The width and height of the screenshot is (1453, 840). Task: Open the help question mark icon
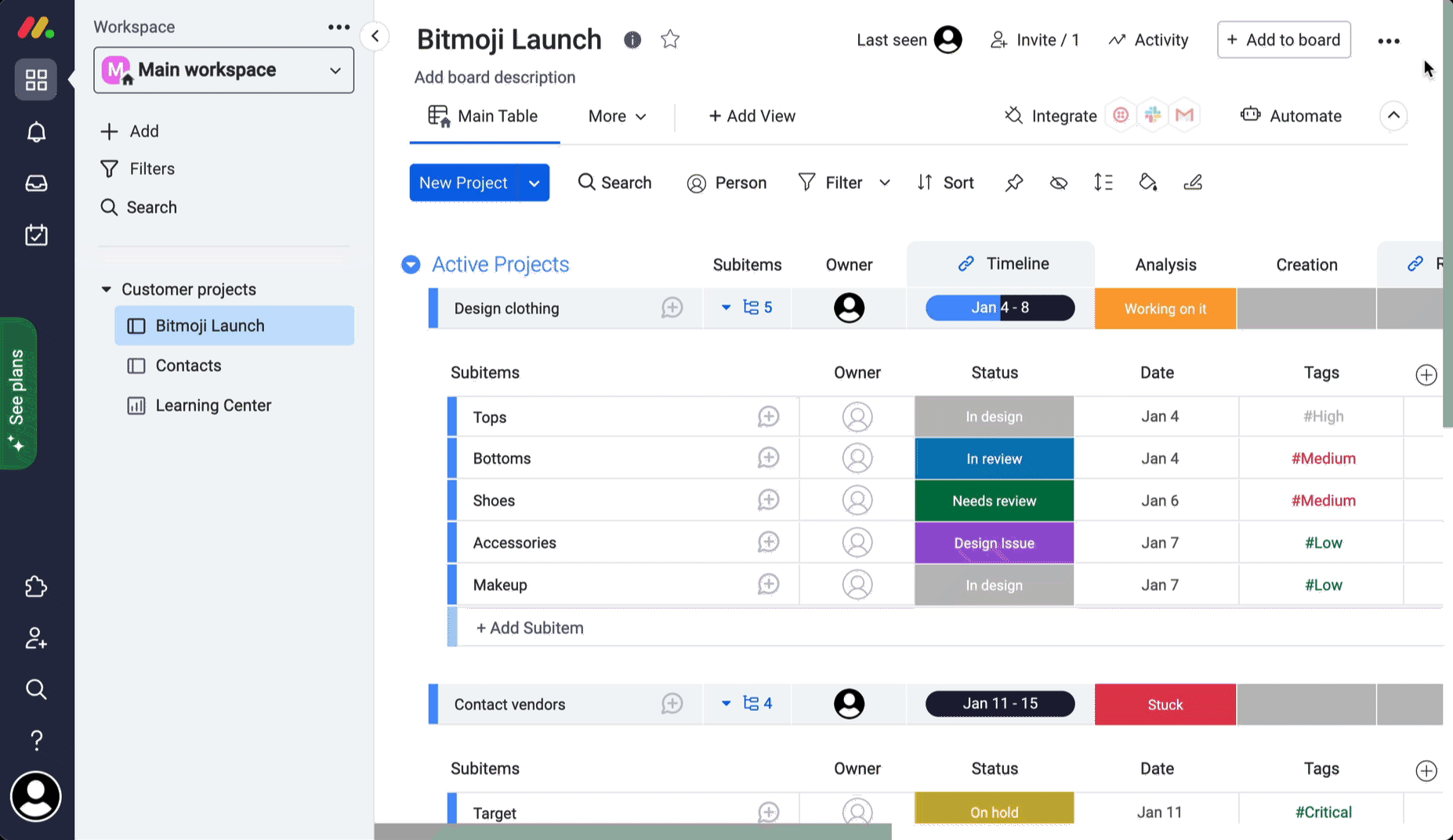(x=36, y=740)
